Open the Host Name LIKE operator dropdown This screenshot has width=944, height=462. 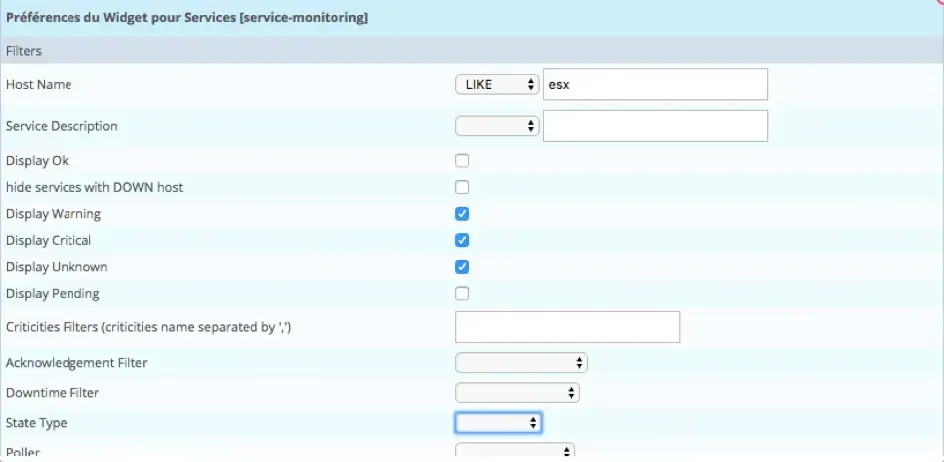(497, 84)
